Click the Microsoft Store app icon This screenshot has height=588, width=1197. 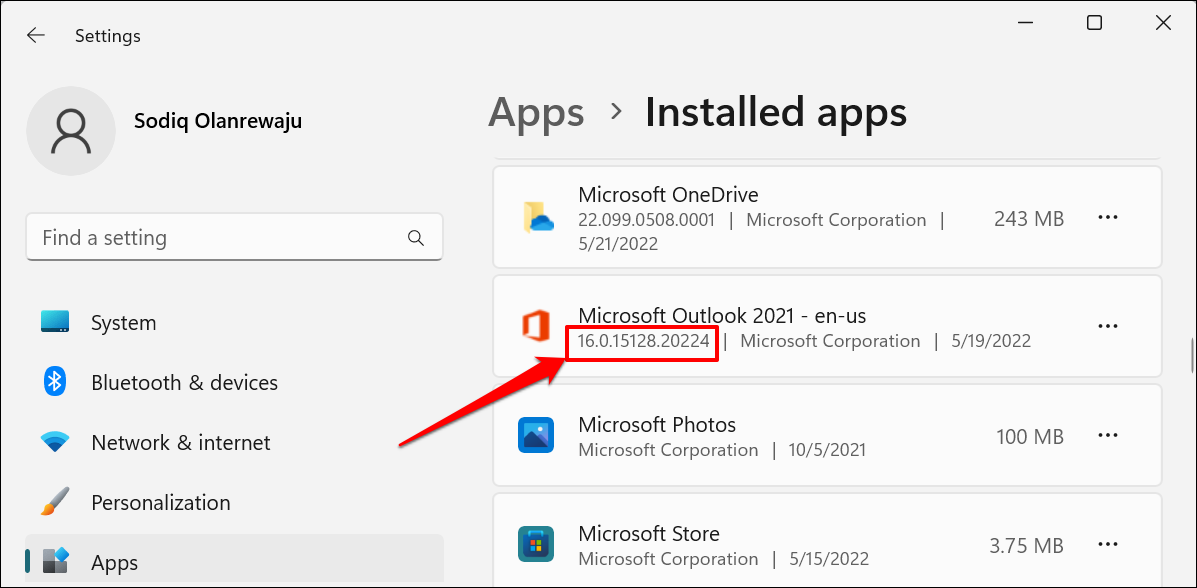point(537,545)
